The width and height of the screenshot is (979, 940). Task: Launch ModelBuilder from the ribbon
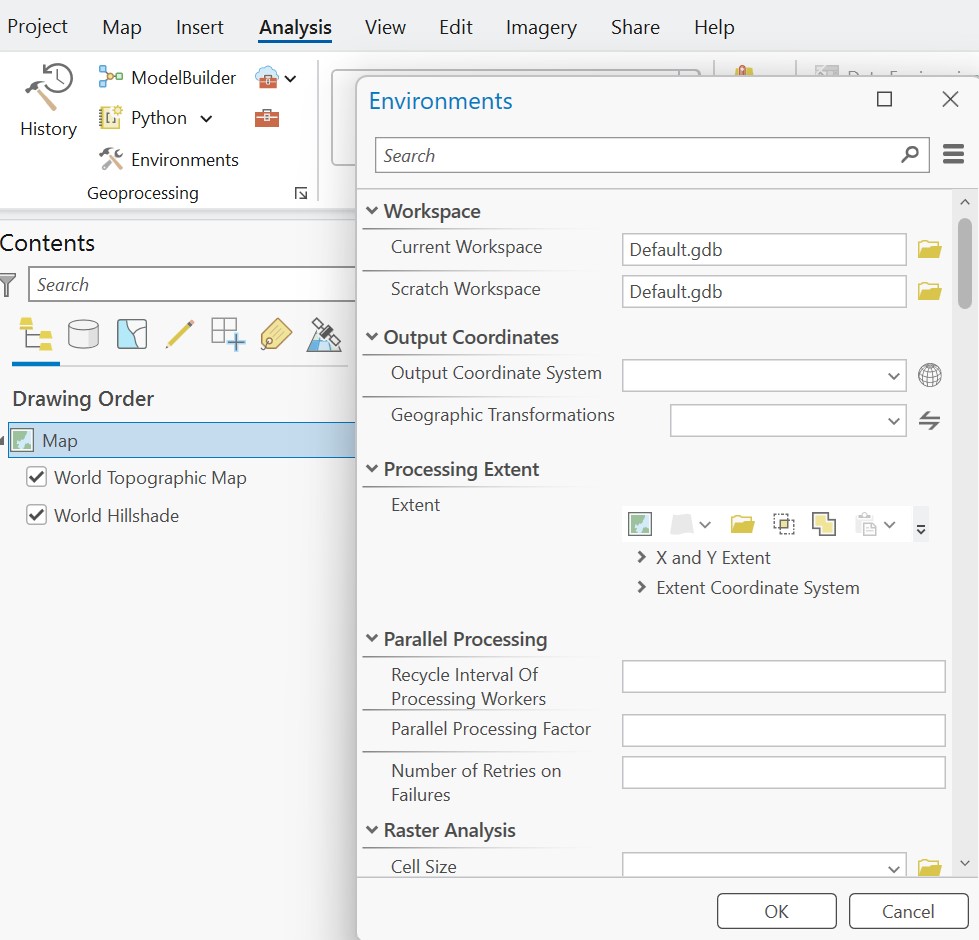tap(168, 77)
